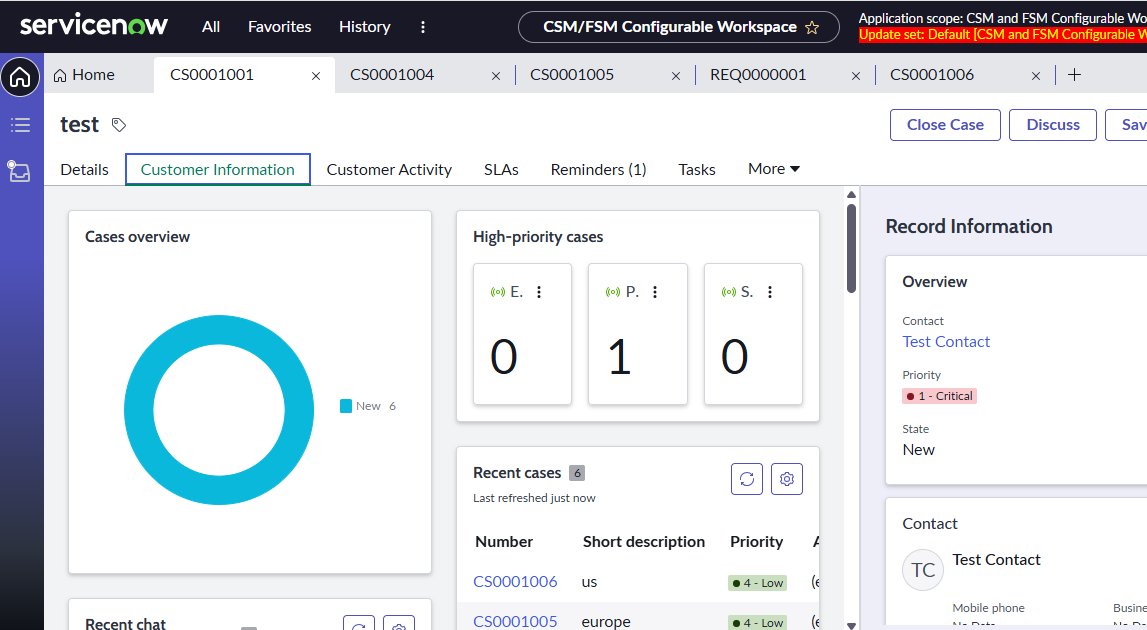Click the Update set Default banner text
Image resolution: width=1147 pixels, height=630 pixels.
pos(1002,34)
